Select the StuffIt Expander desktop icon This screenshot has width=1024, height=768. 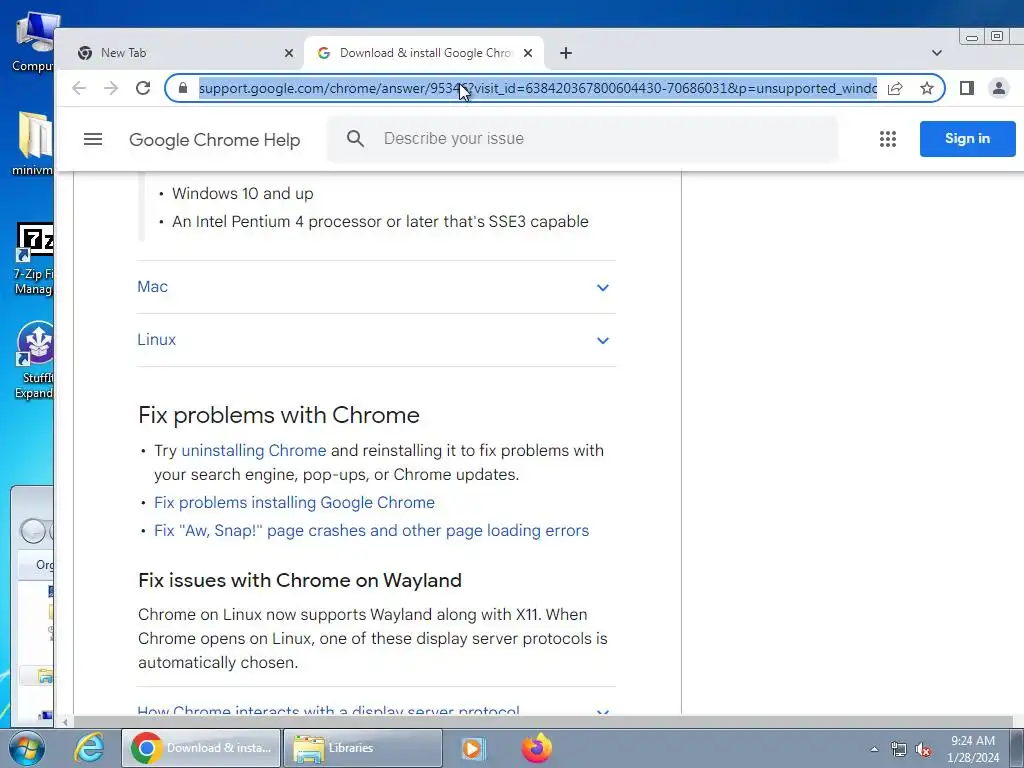(33, 360)
